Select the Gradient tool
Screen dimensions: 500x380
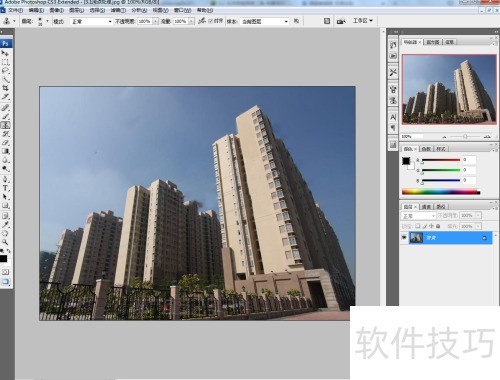[5, 151]
